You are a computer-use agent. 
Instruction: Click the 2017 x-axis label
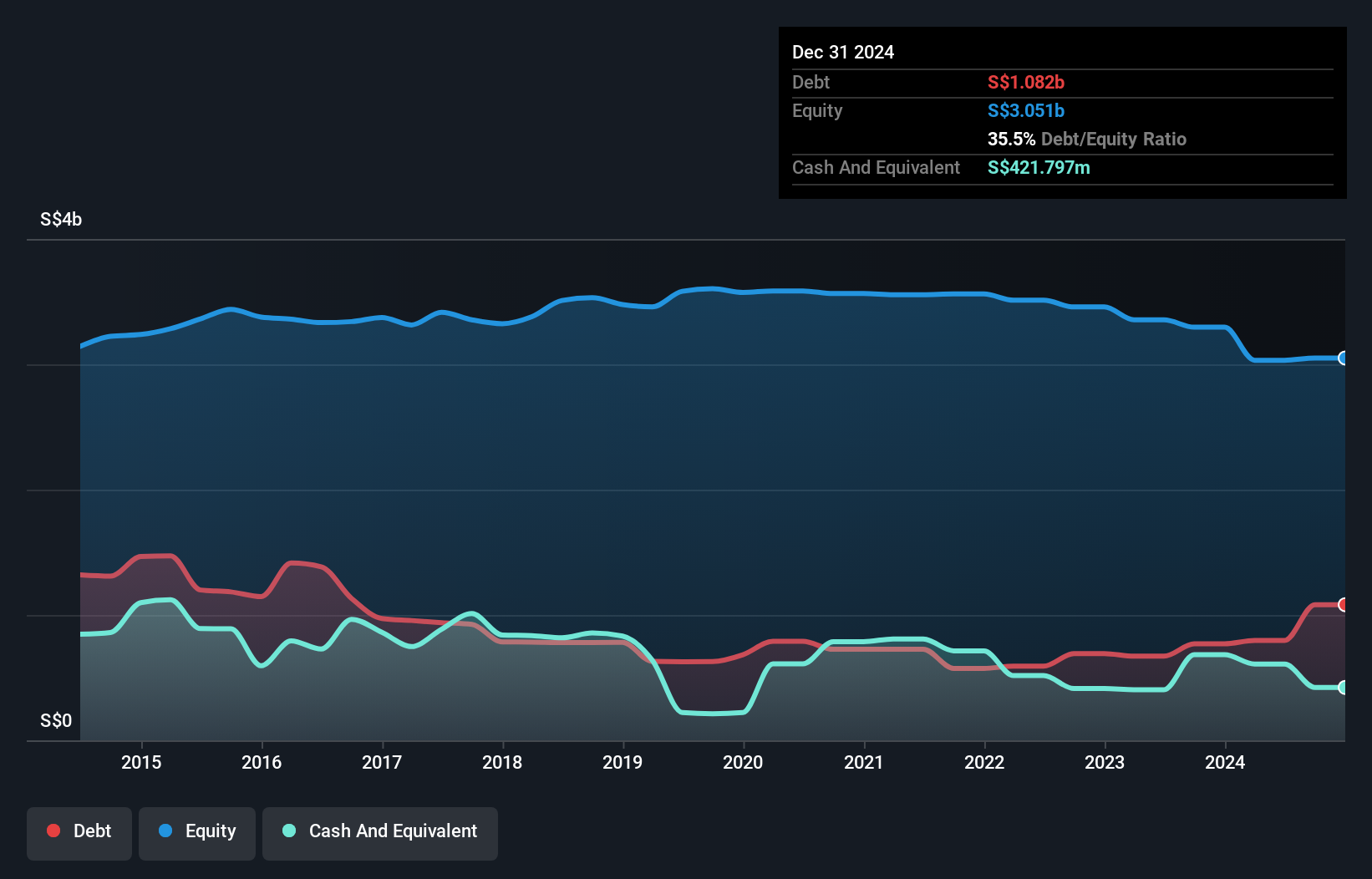[x=382, y=762]
